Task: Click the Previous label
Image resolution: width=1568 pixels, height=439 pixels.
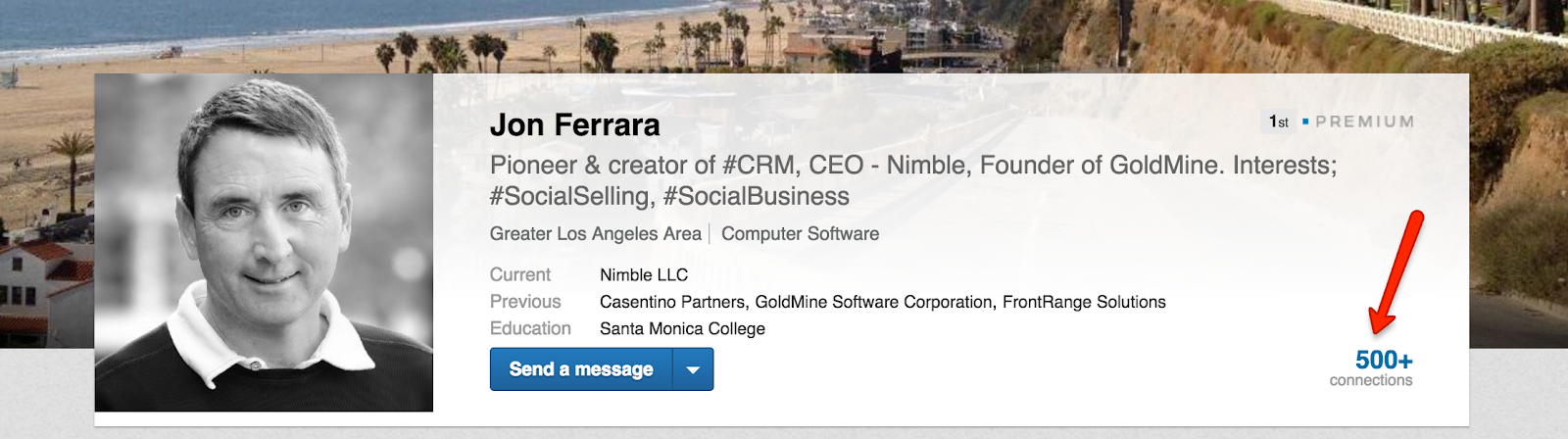Action: (525, 302)
